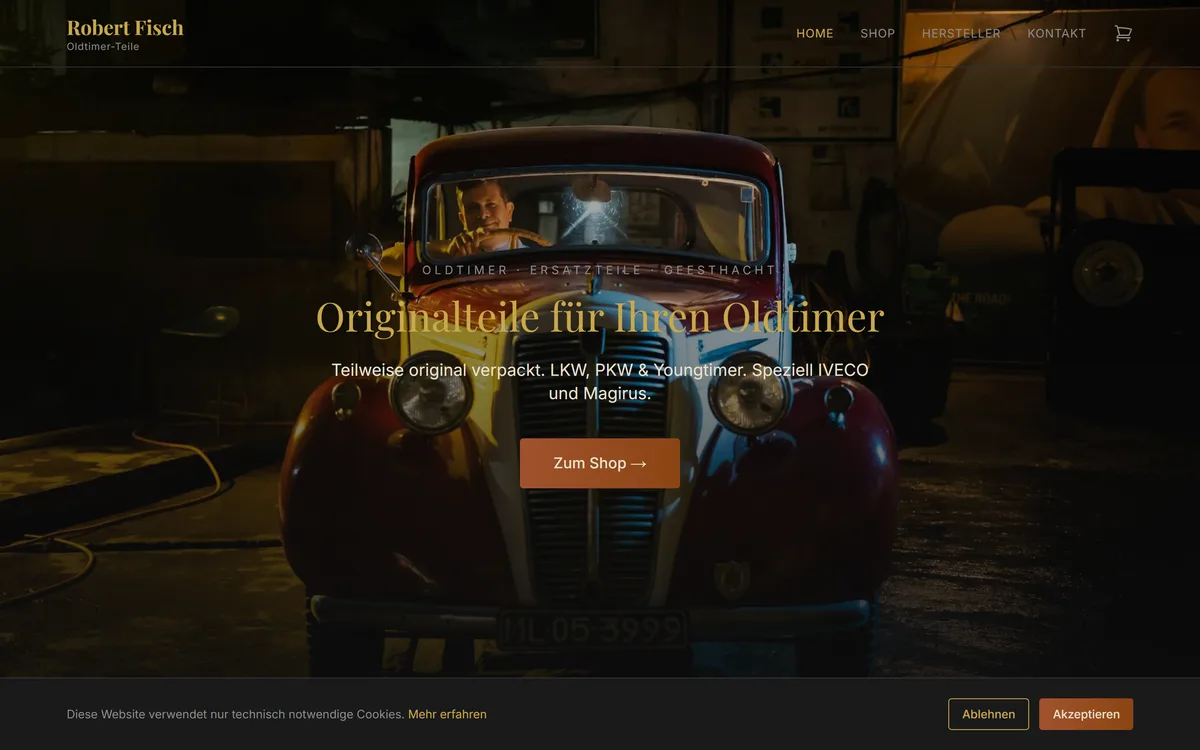
Task: Click the Oldtimer-Teile tagline under logo
Action: 103,47
